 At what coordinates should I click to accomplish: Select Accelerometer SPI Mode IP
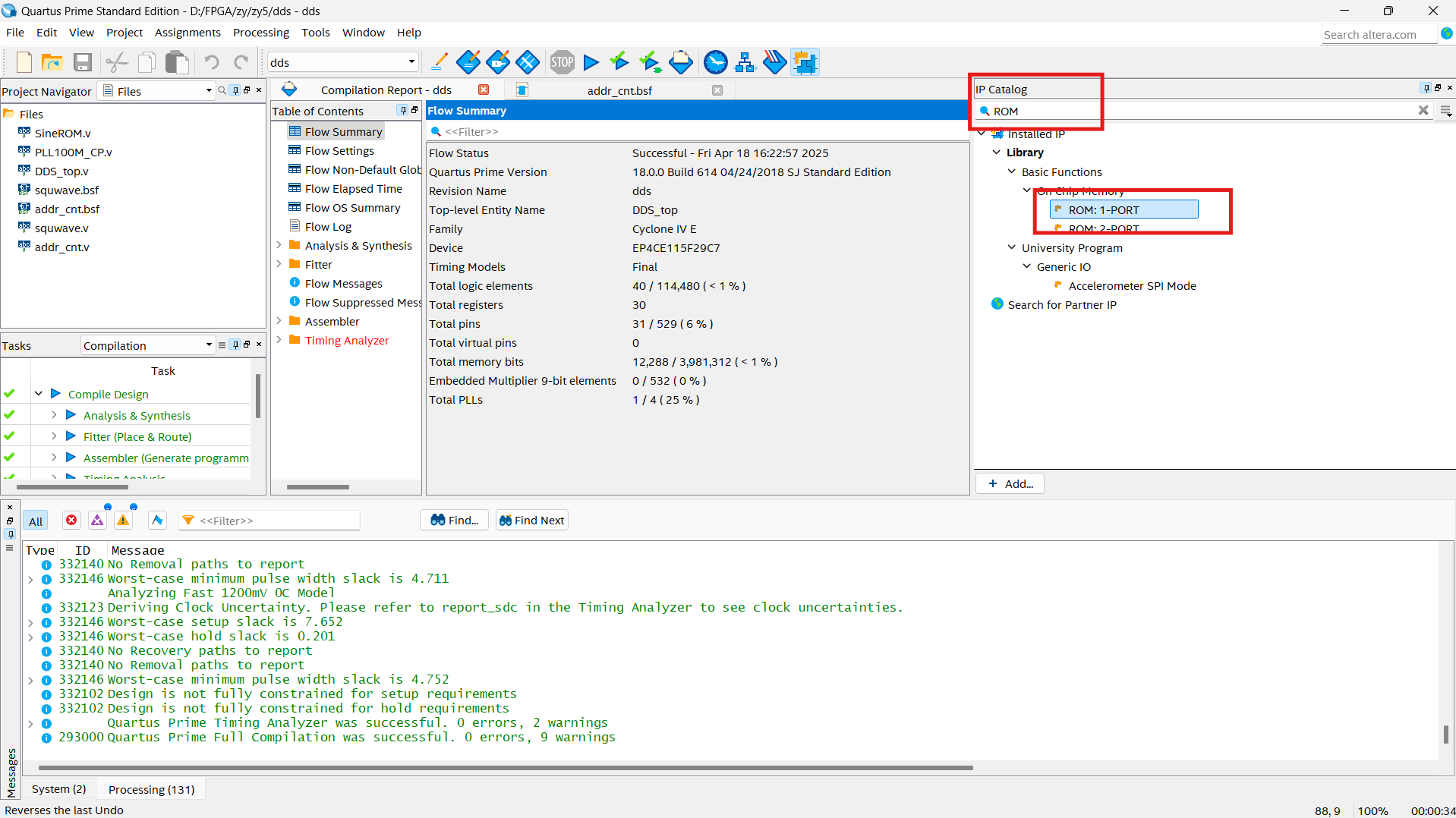[1132, 285]
